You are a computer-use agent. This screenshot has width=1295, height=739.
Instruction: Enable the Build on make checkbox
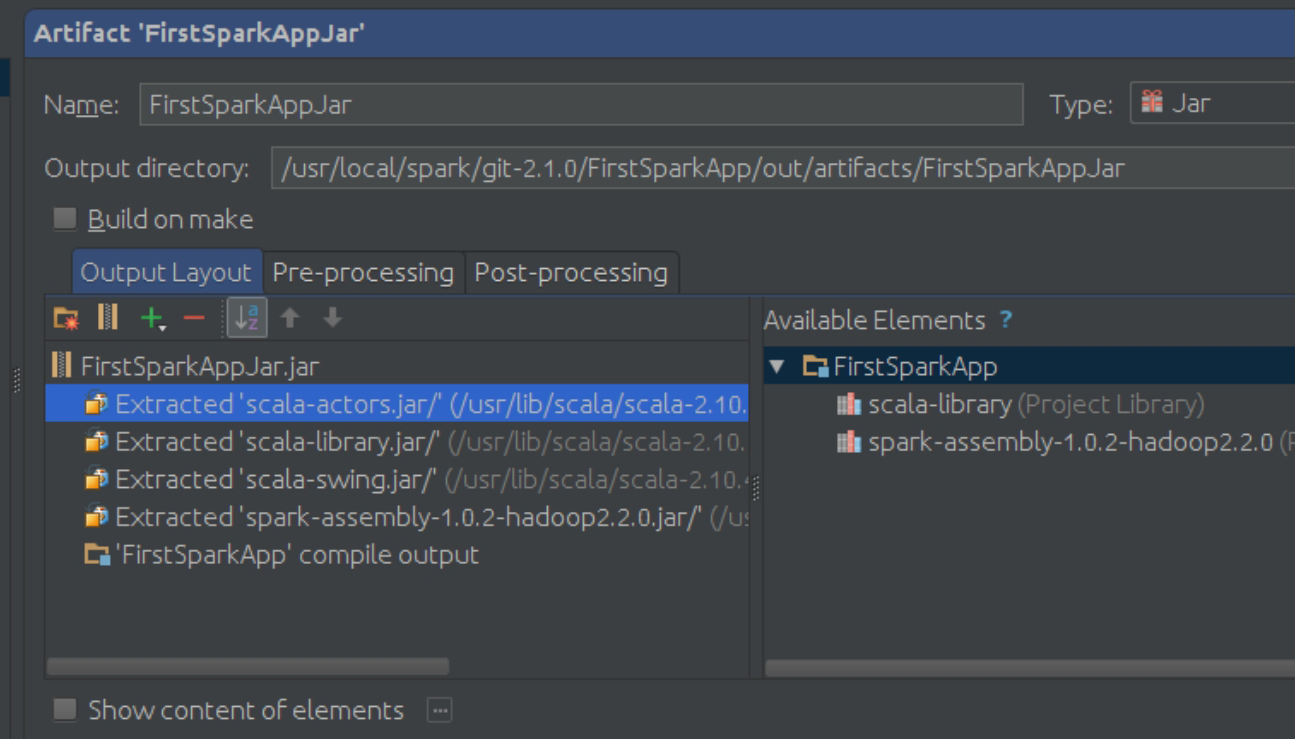pos(65,219)
